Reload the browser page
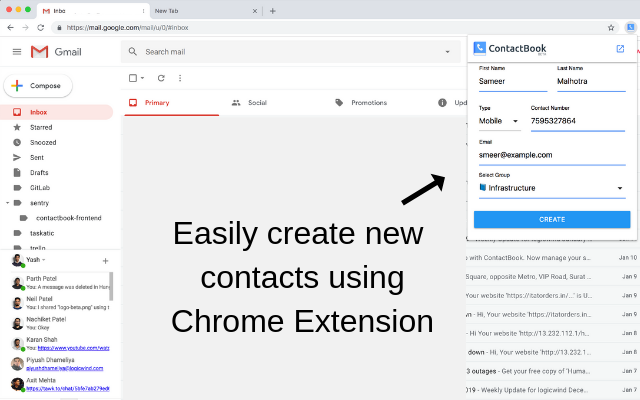 40,27
